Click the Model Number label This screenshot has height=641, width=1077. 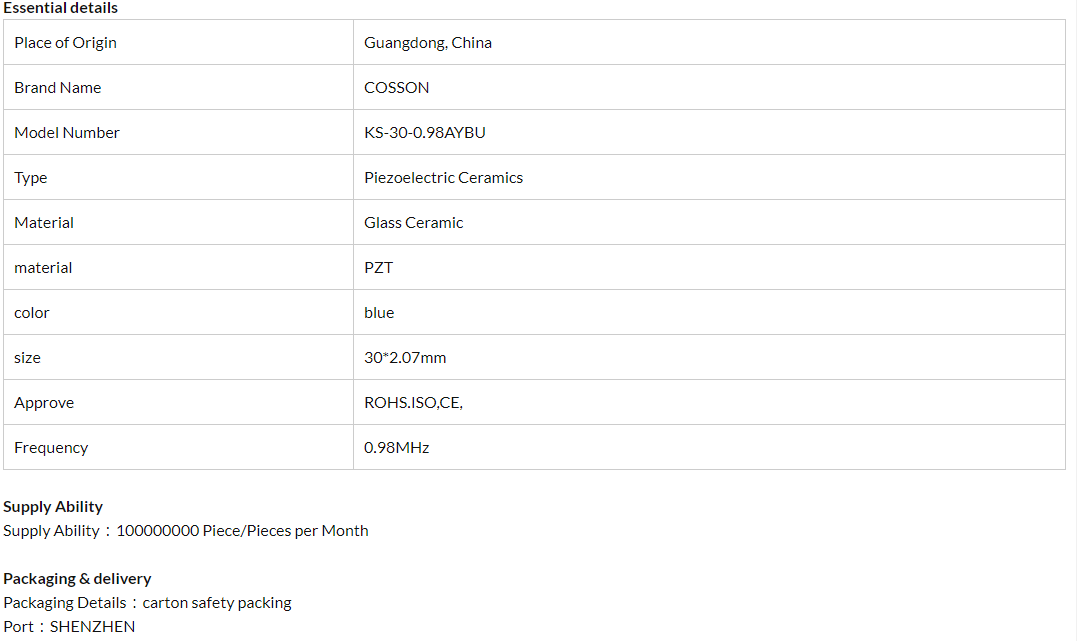point(66,133)
